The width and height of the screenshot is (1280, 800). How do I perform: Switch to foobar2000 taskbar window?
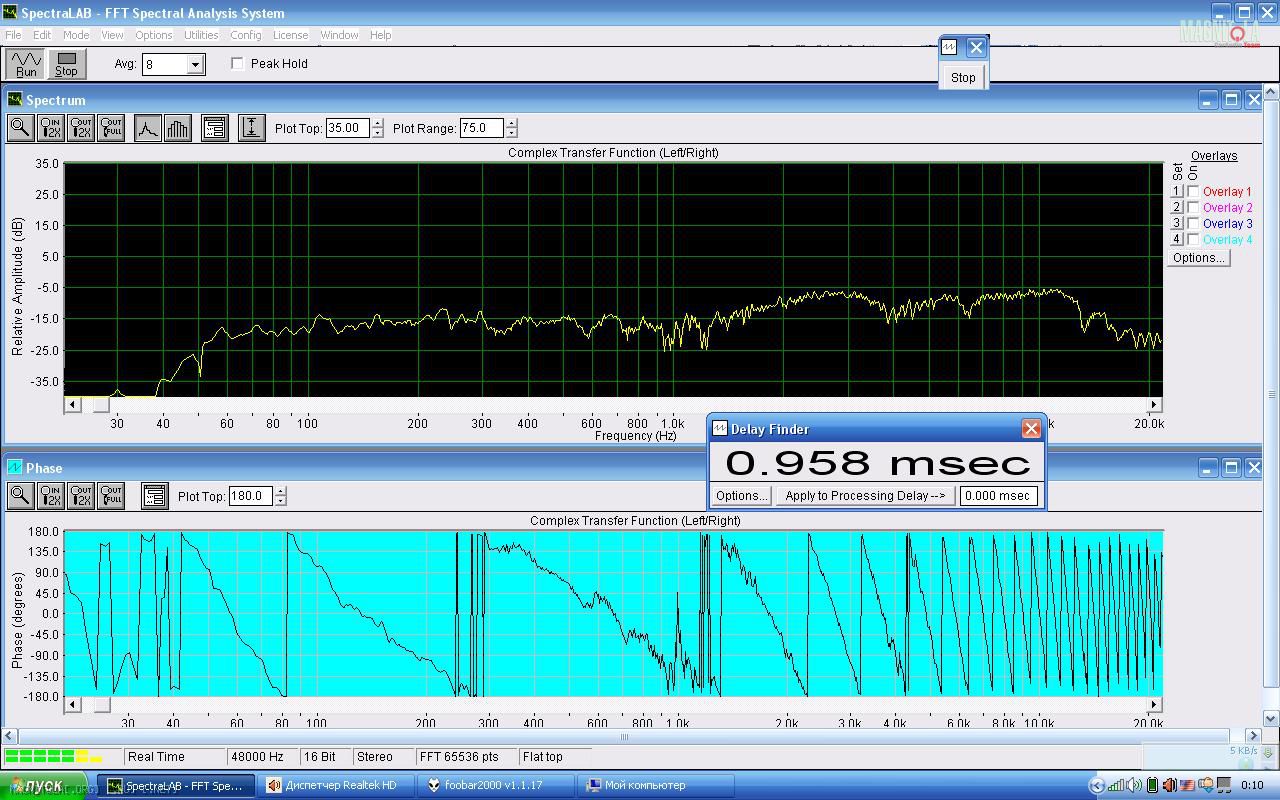tap(496, 785)
